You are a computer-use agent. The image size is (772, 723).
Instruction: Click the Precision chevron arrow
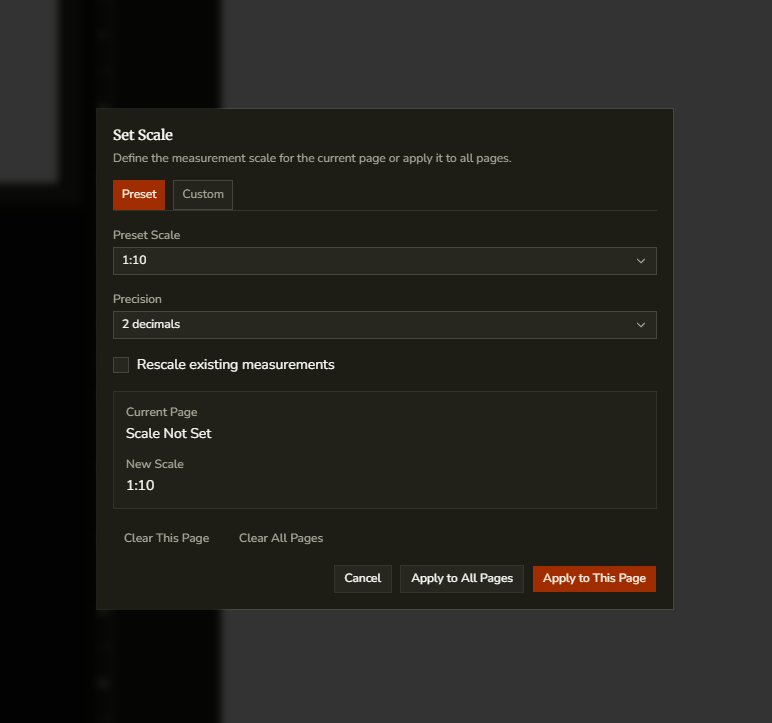coord(641,325)
